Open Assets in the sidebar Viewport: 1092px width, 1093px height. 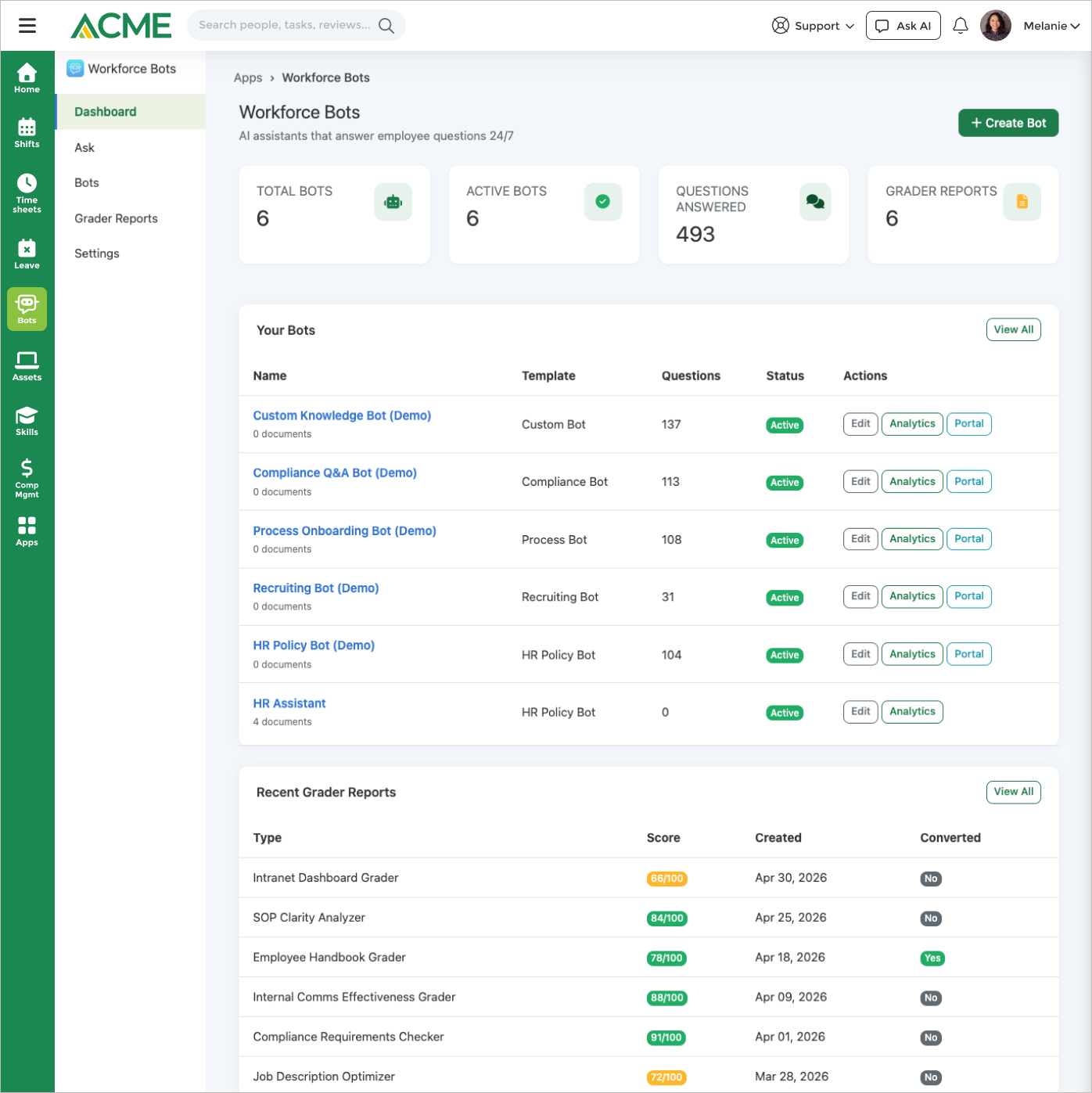click(27, 366)
